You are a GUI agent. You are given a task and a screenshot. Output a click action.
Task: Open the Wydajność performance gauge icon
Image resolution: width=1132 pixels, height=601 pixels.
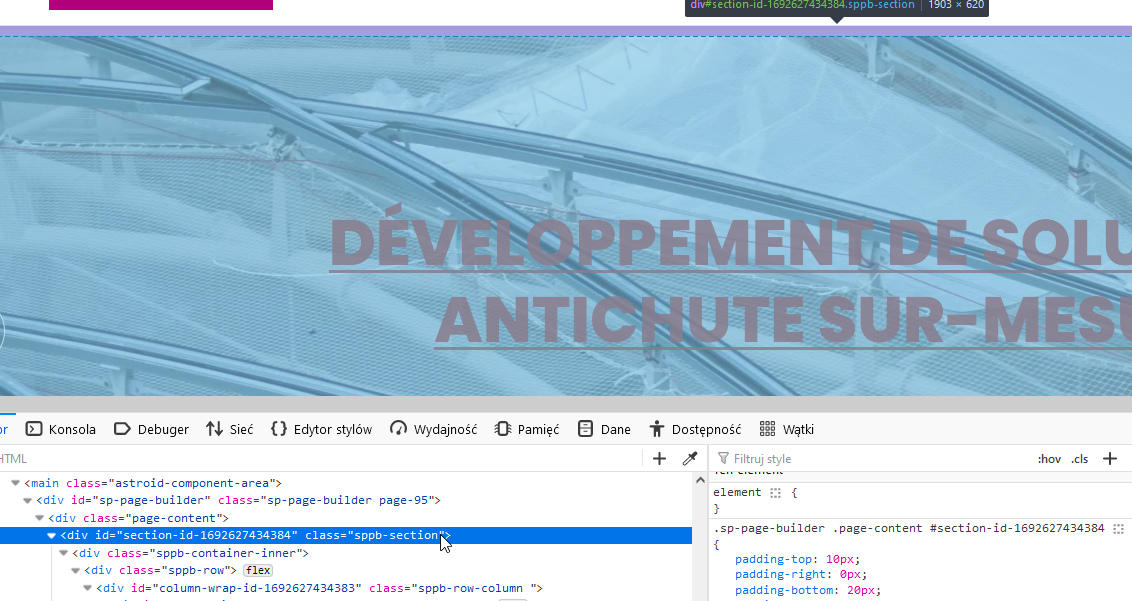pos(399,429)
